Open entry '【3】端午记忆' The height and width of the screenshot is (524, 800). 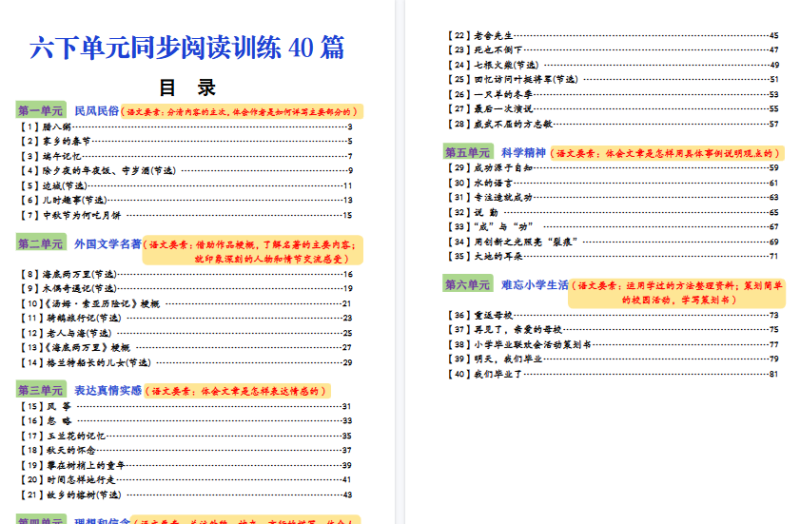pyautogui.click(x=186, y=156)
